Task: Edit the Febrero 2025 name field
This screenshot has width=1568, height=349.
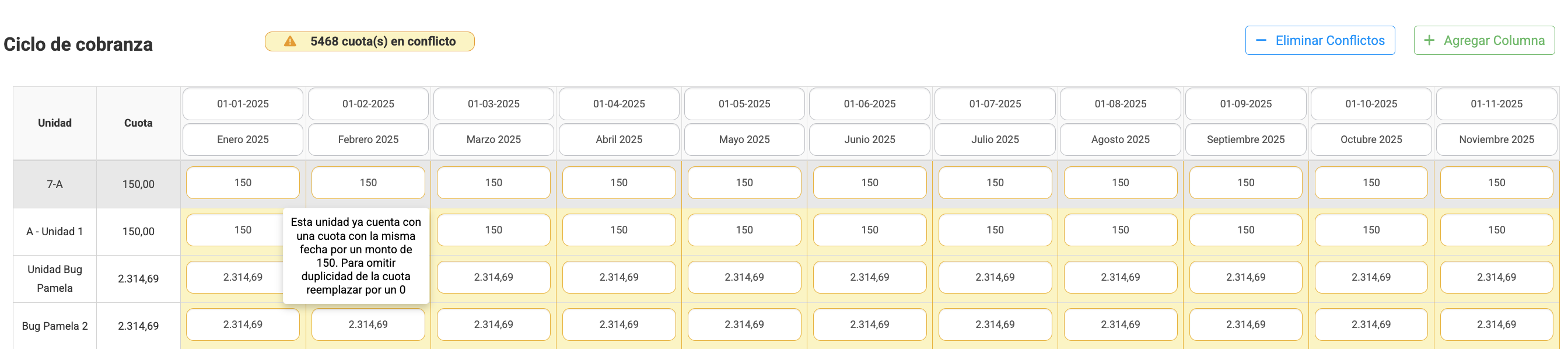Action: click(x=368, y=139)
